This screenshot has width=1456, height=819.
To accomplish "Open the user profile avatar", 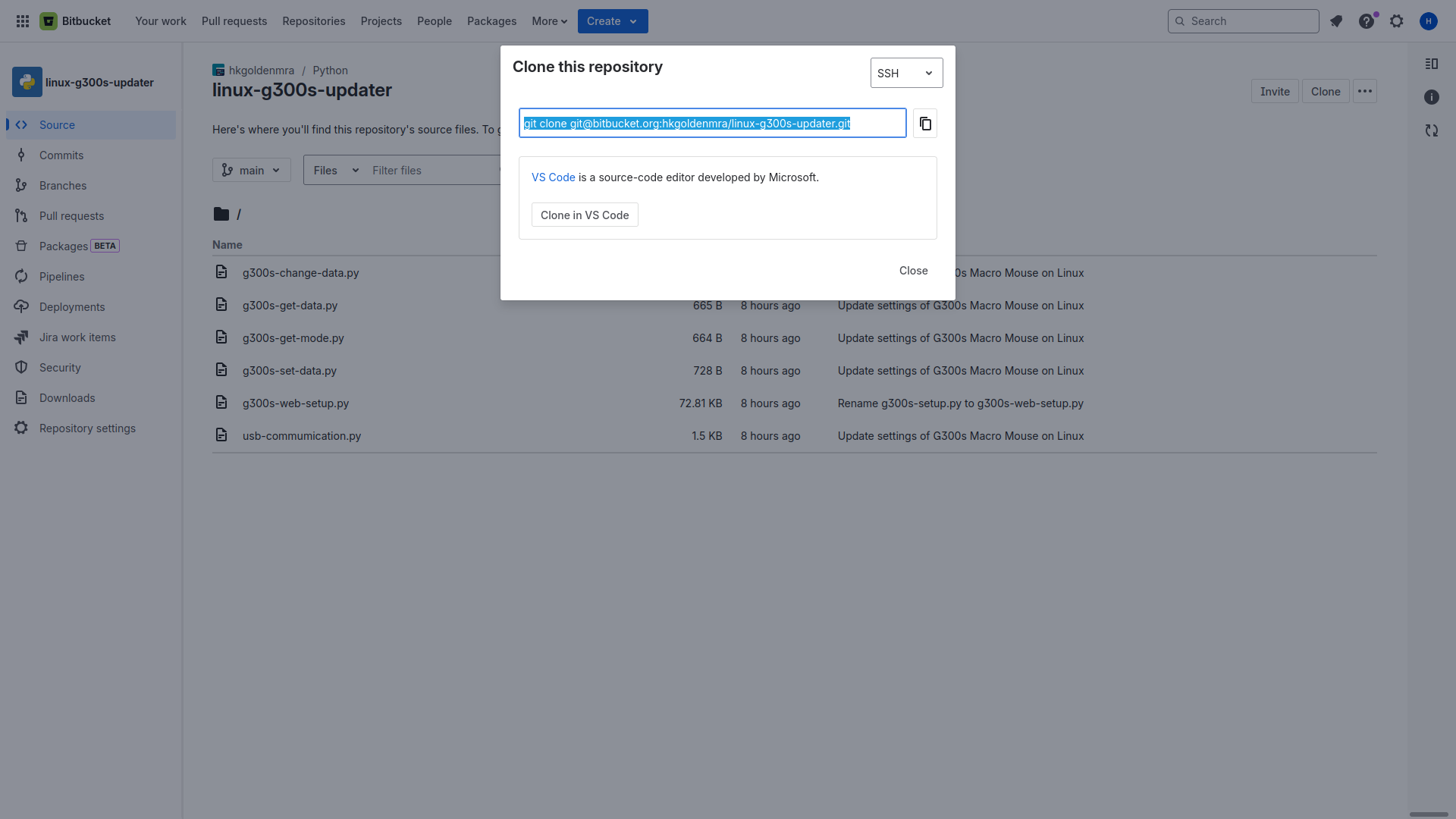I will coord(1429,21).
